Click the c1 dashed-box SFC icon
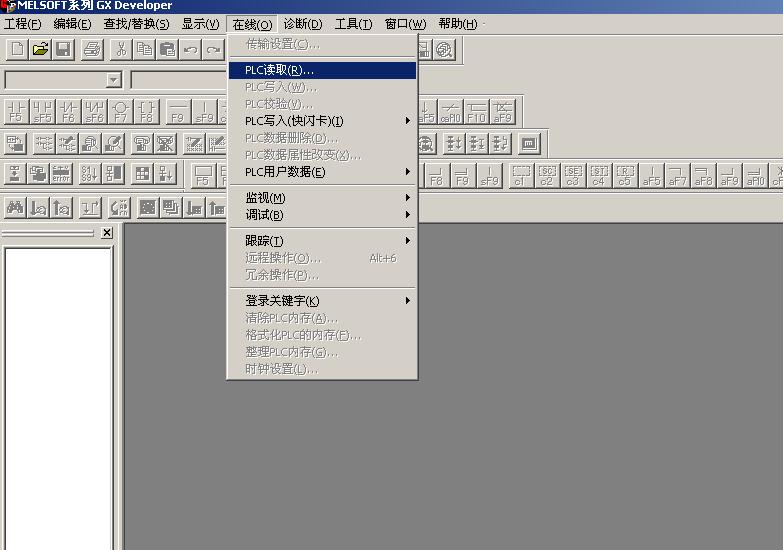 520,175
